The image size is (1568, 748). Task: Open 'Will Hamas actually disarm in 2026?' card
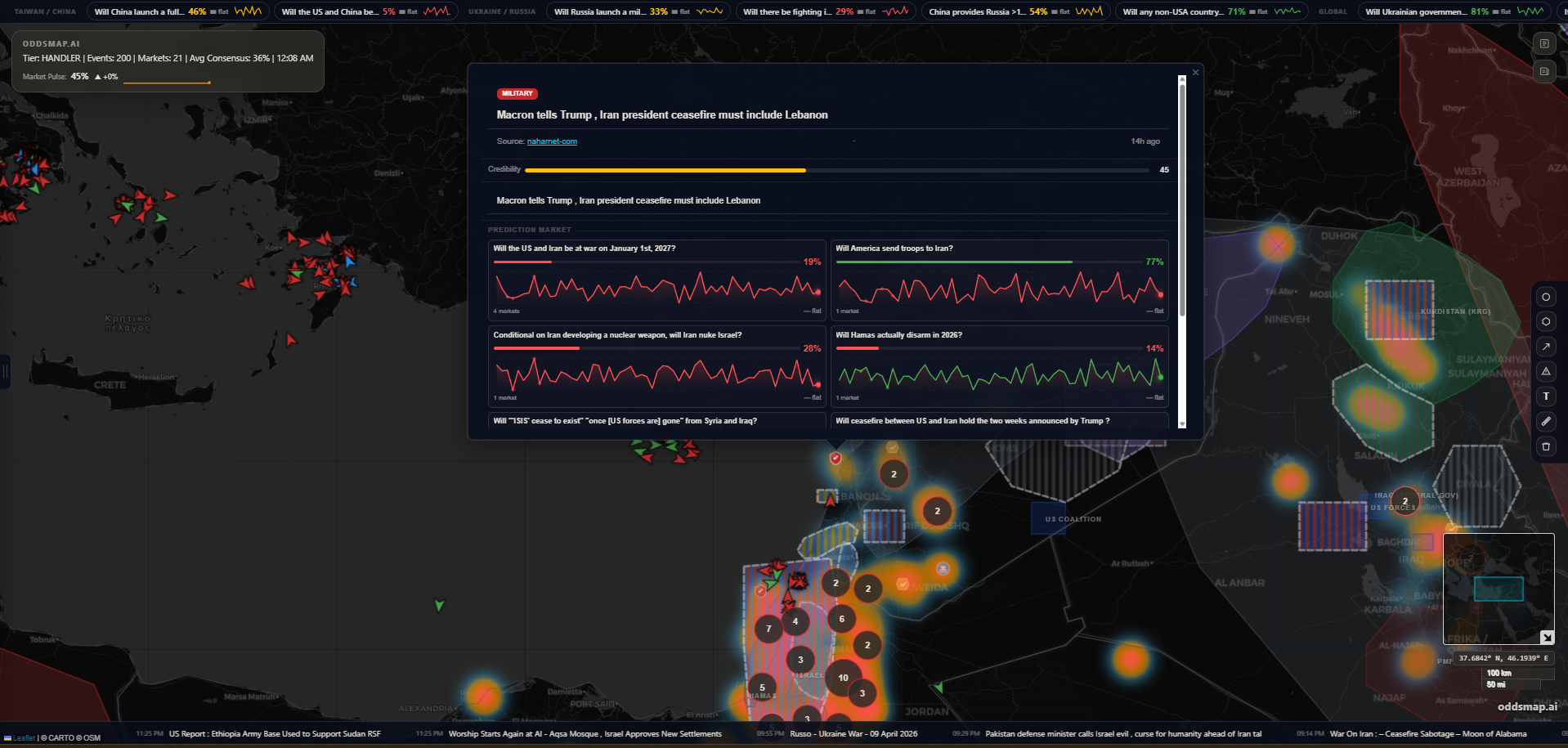(x=999, y=366)
